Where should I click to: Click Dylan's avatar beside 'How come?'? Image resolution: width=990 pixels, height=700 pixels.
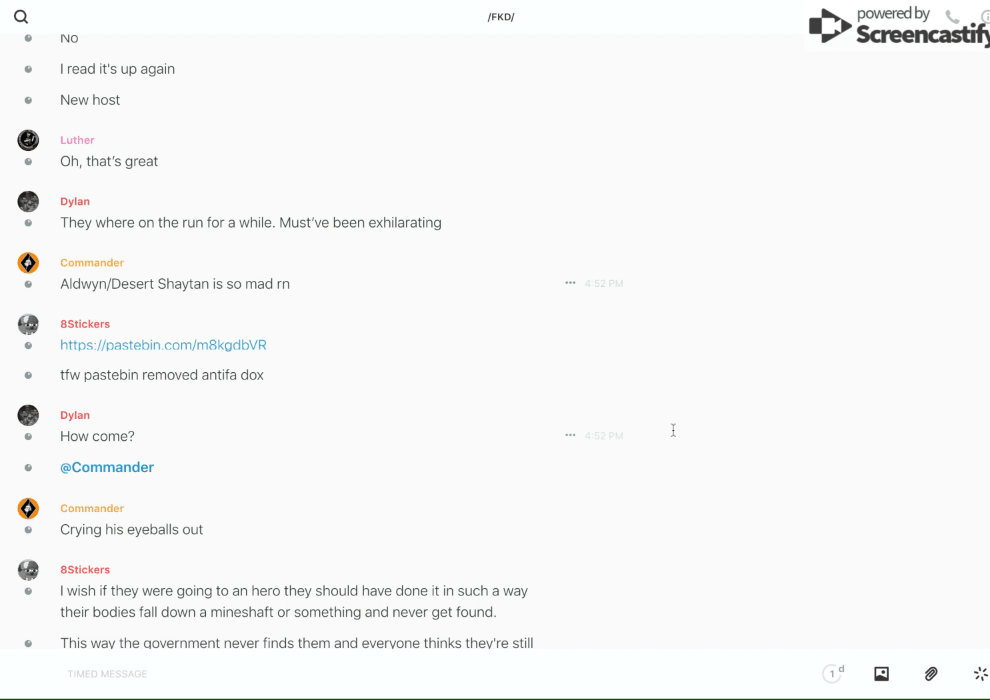[x=28, y=415]
